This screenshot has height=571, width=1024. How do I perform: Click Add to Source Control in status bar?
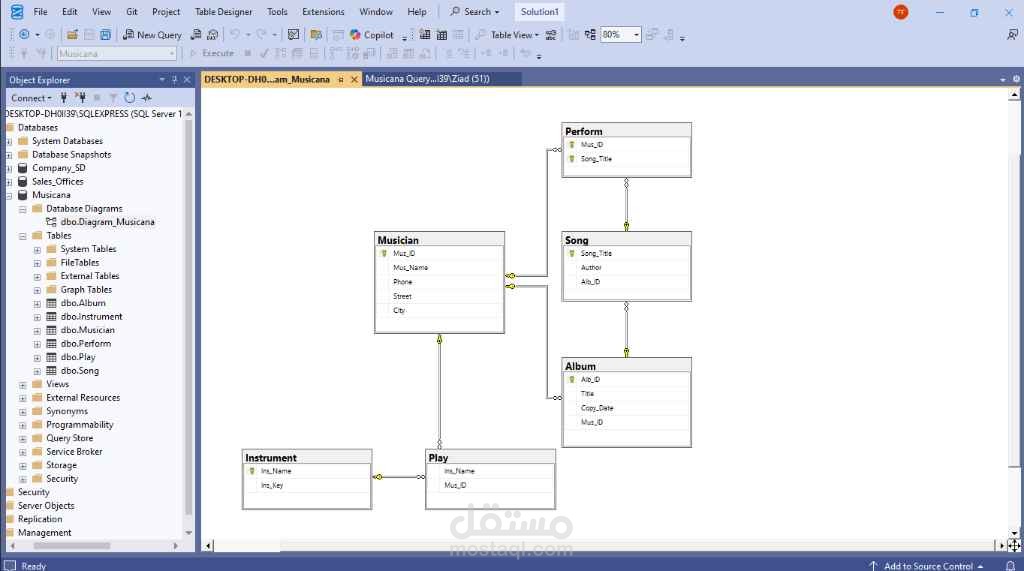pyautogui.click(x=926, y=566)
